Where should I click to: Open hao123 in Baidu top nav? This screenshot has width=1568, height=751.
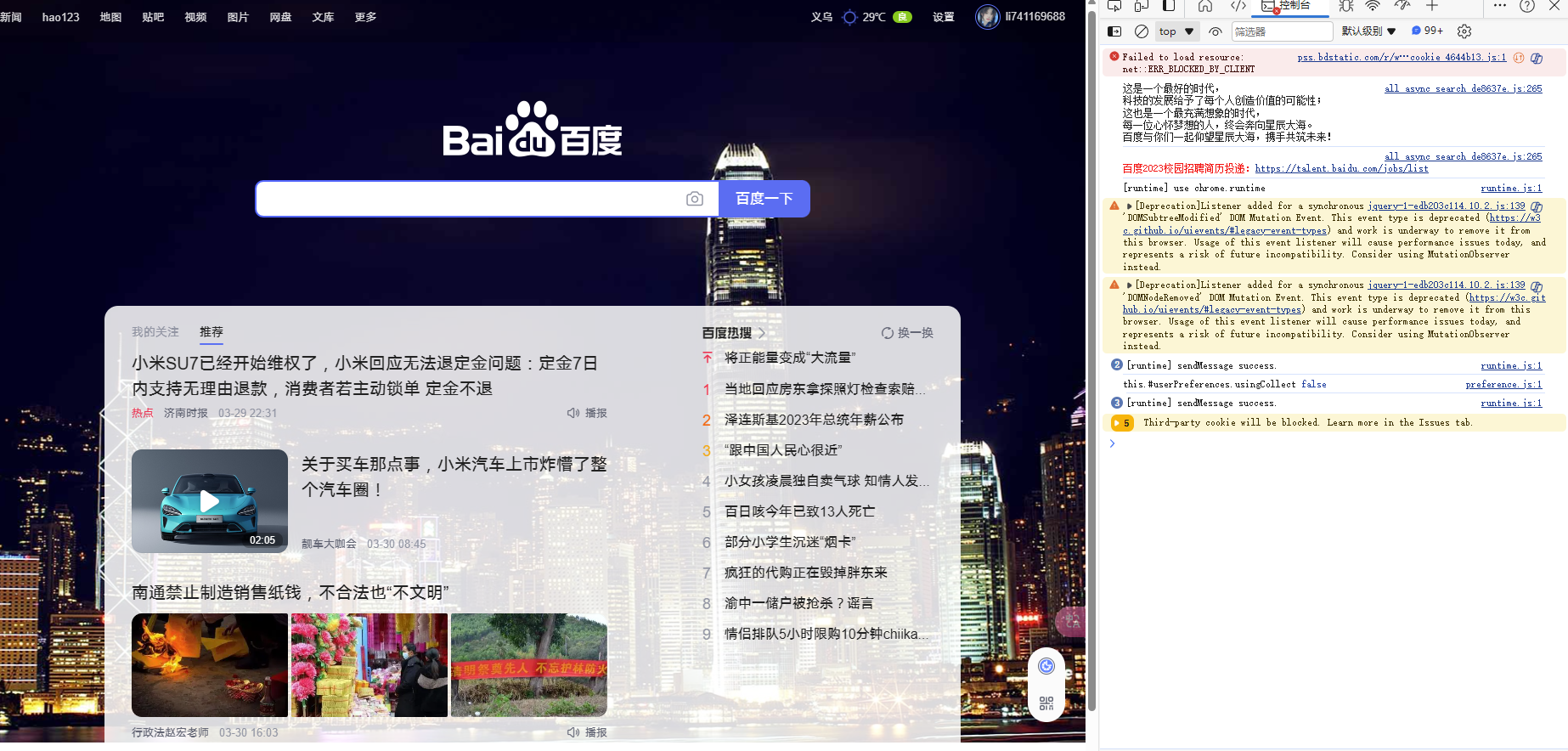61,17
